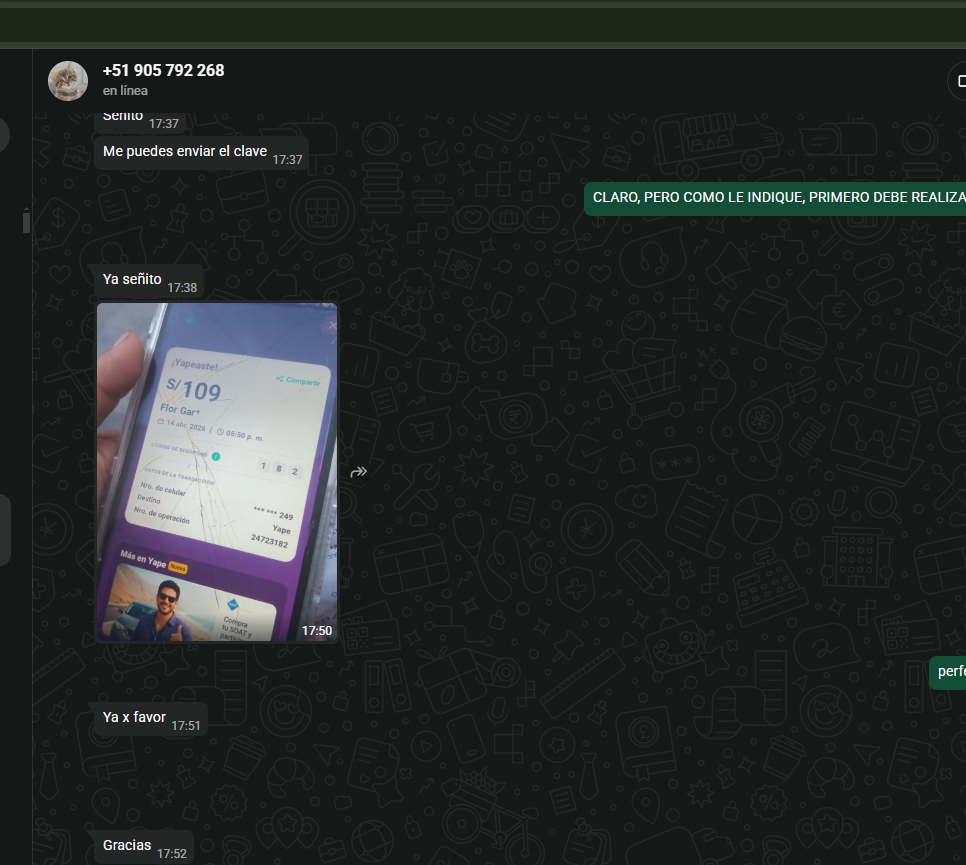The height and width of the screenshot is (865, 966).
Task: Click the forward arrow beside the photo
Action: (358, 472)
